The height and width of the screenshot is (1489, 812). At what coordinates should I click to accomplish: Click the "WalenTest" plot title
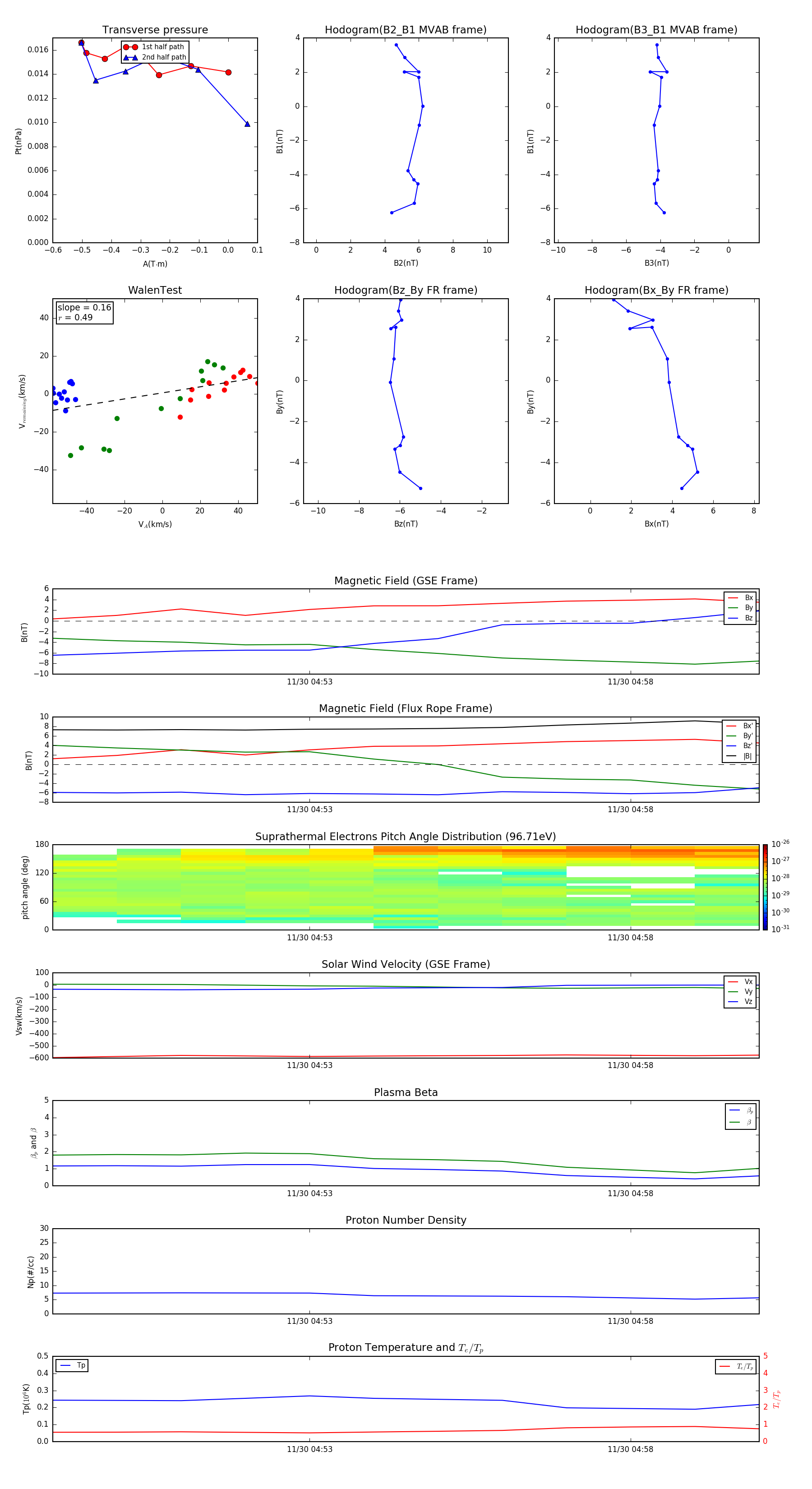coord(155,290)
